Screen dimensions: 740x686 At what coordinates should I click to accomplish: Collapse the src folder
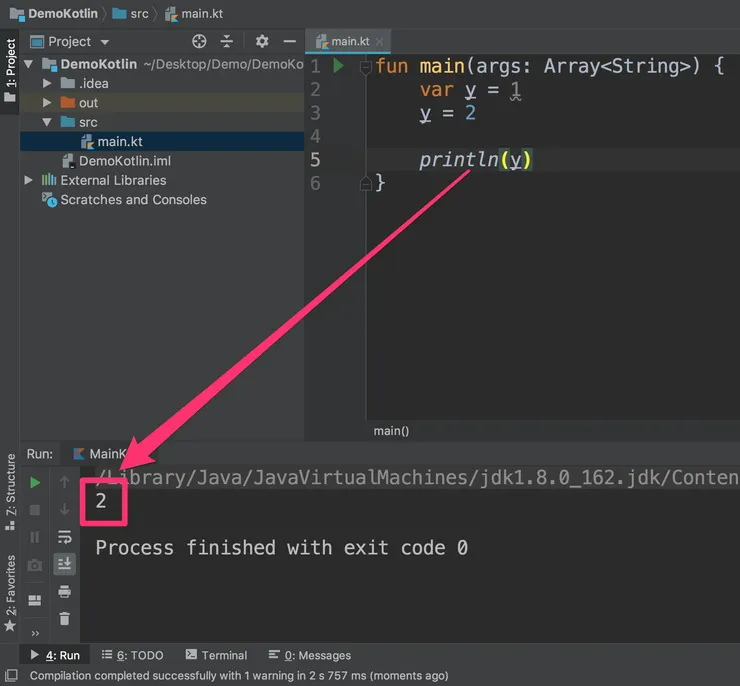point(47,122)
